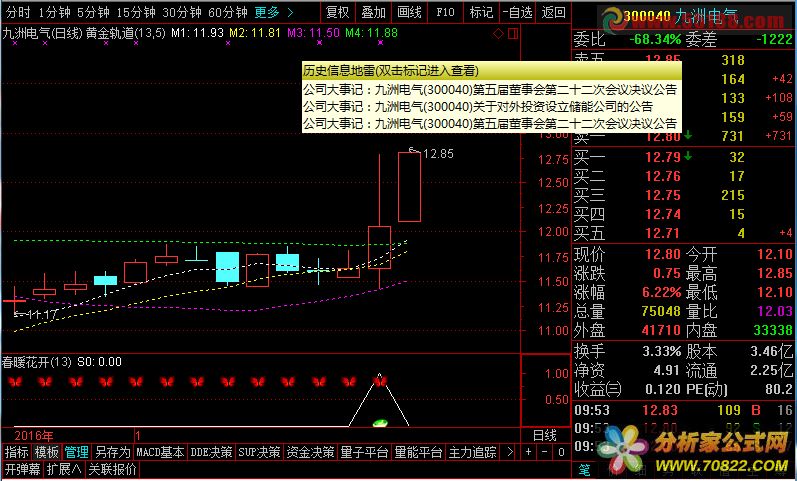Click the latest tall red candlestick

pos(409,187)
